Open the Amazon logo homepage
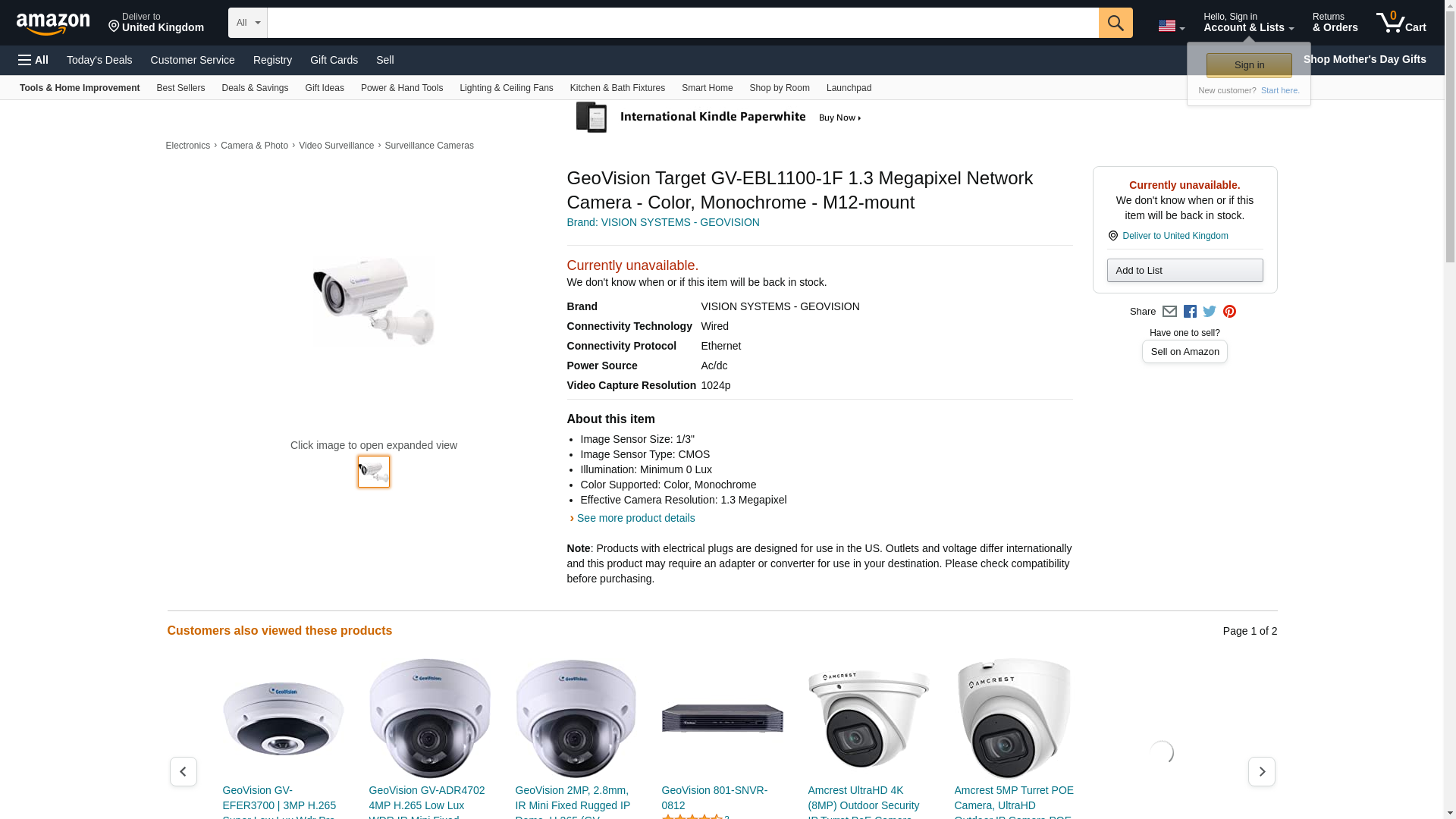 coord(53,24)
